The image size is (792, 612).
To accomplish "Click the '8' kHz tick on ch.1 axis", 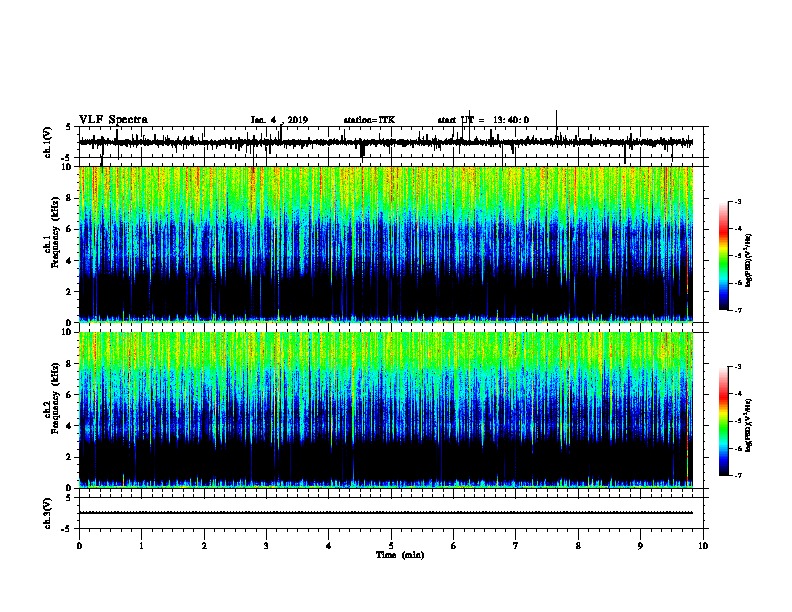I will click(69, 198).
